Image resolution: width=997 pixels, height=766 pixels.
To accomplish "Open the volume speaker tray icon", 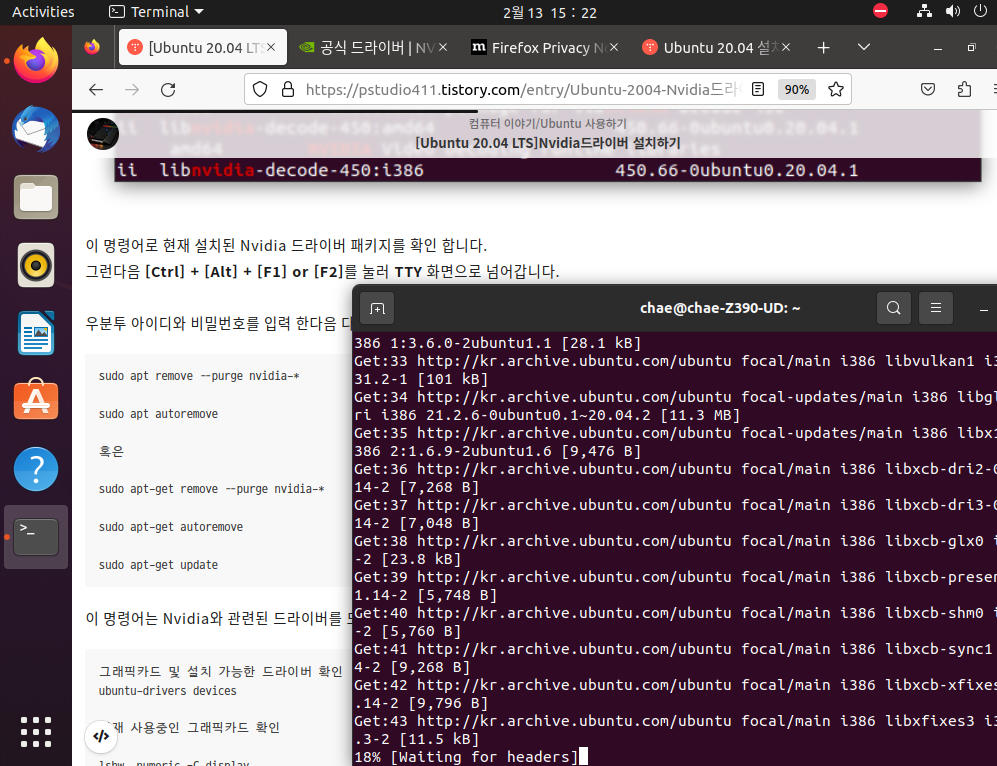I will coord(952,11).
